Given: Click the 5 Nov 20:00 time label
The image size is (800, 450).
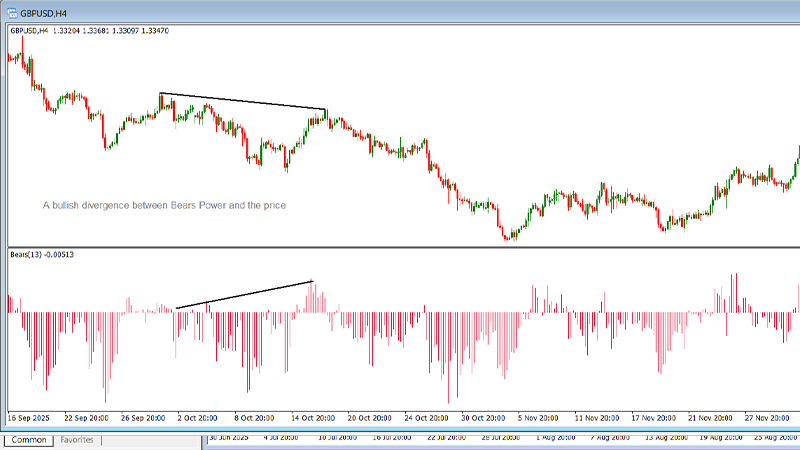Looking at the screenshot, I should point(538,418).
